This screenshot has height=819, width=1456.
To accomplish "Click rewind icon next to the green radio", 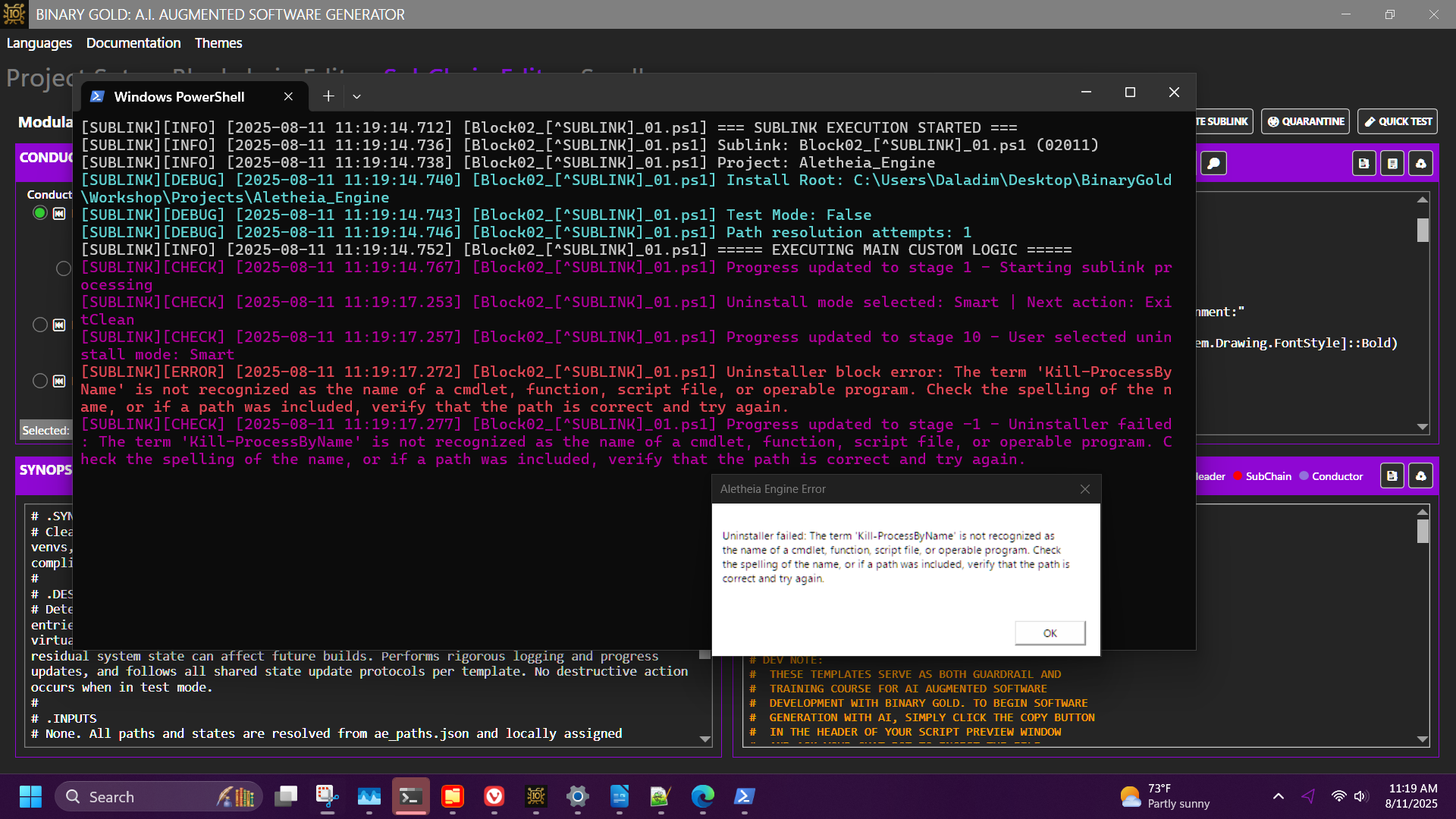I will [59, 214].
